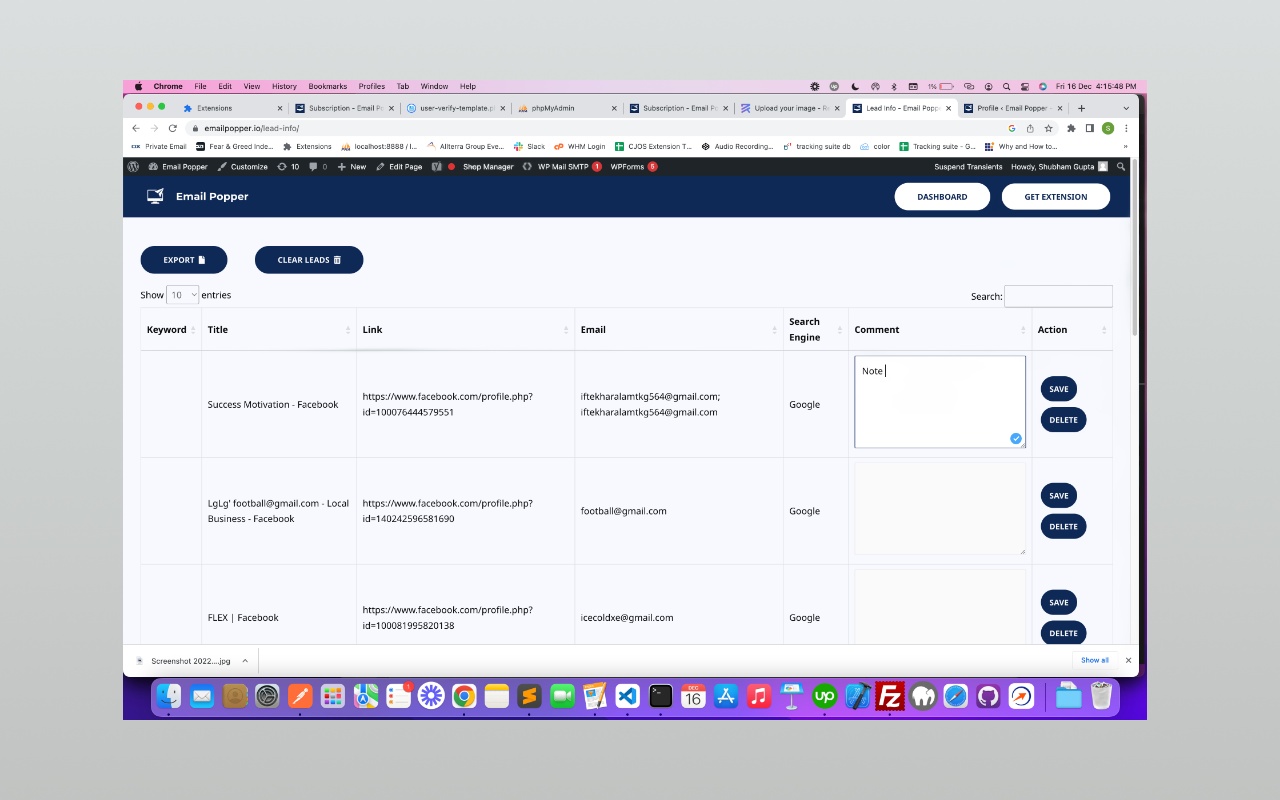This screenshot has height=800, width=1280.
Task: Click the Get Extension button
Action: [1056, 197]
